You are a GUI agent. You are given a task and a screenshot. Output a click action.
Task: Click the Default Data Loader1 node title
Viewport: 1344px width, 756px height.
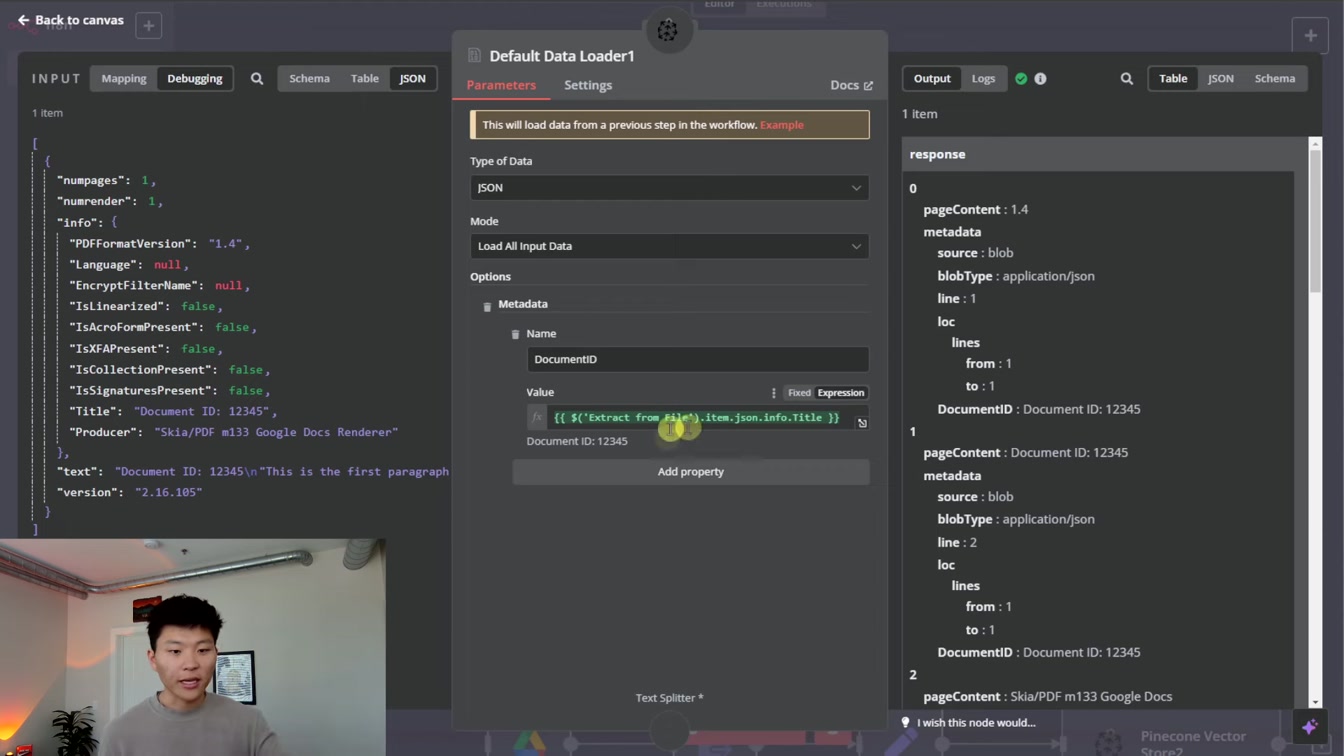click(x=562, y=56)
